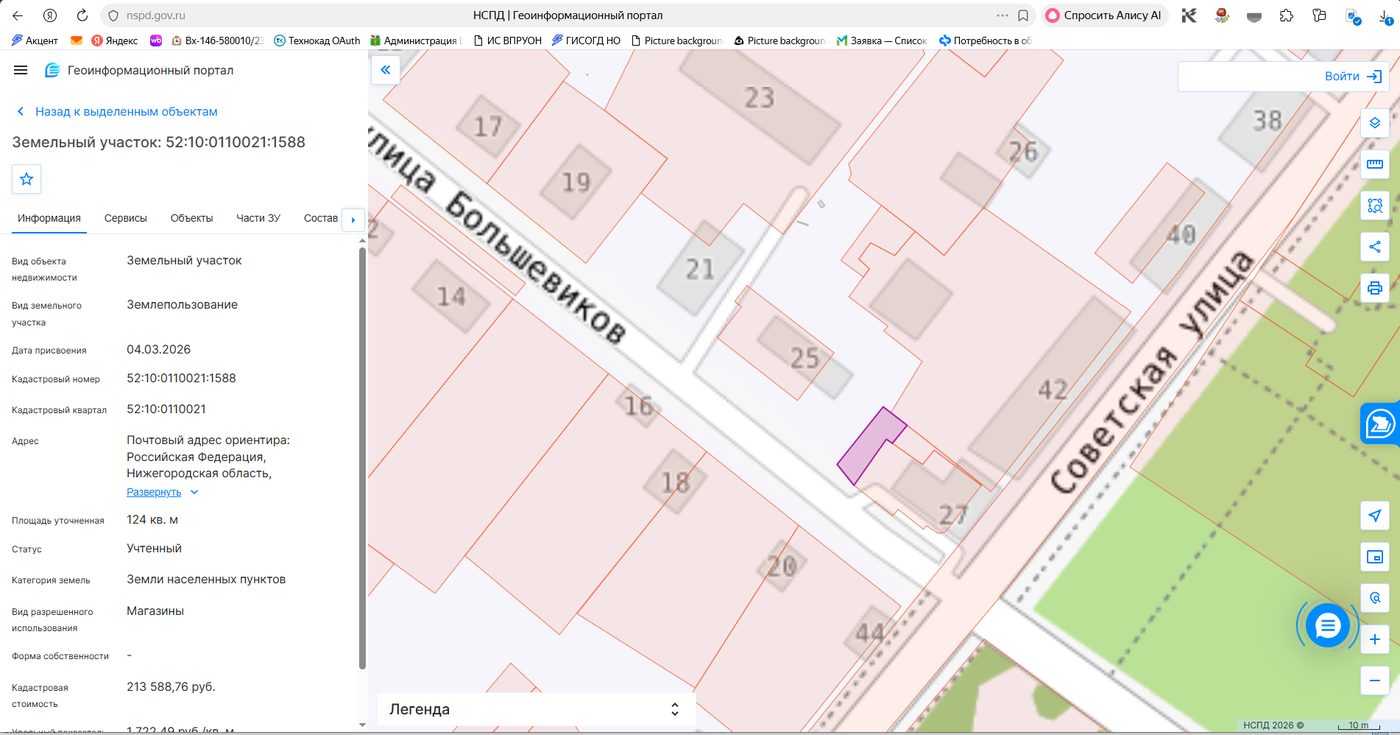1400x735 pixels.
Task: Click the info panel vertical scrollbar
Action: [x=362, y=457]
